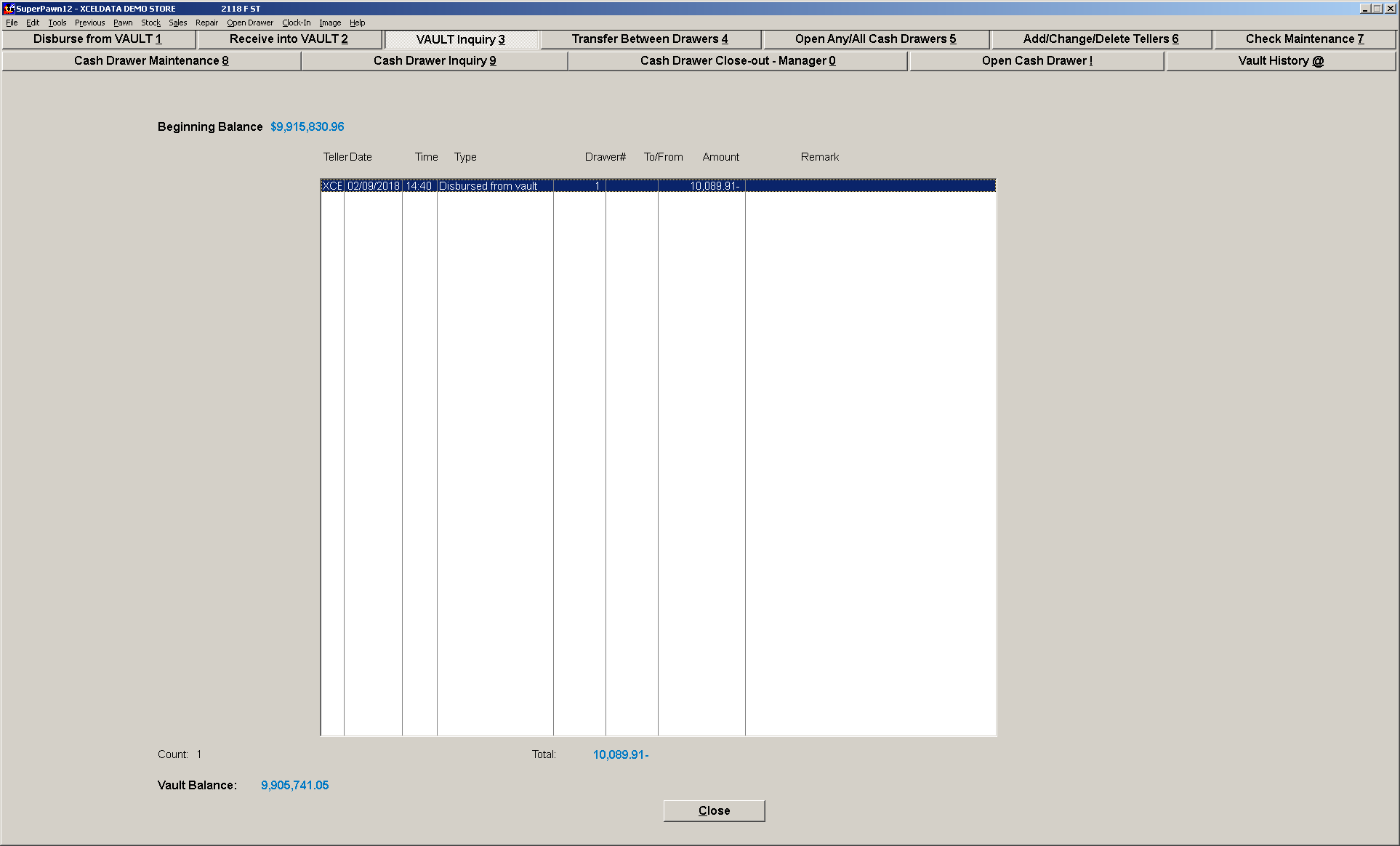Open Transfer Between Drawers
The width and height of the screenshot is (1400, 846).
pos(650,39)
